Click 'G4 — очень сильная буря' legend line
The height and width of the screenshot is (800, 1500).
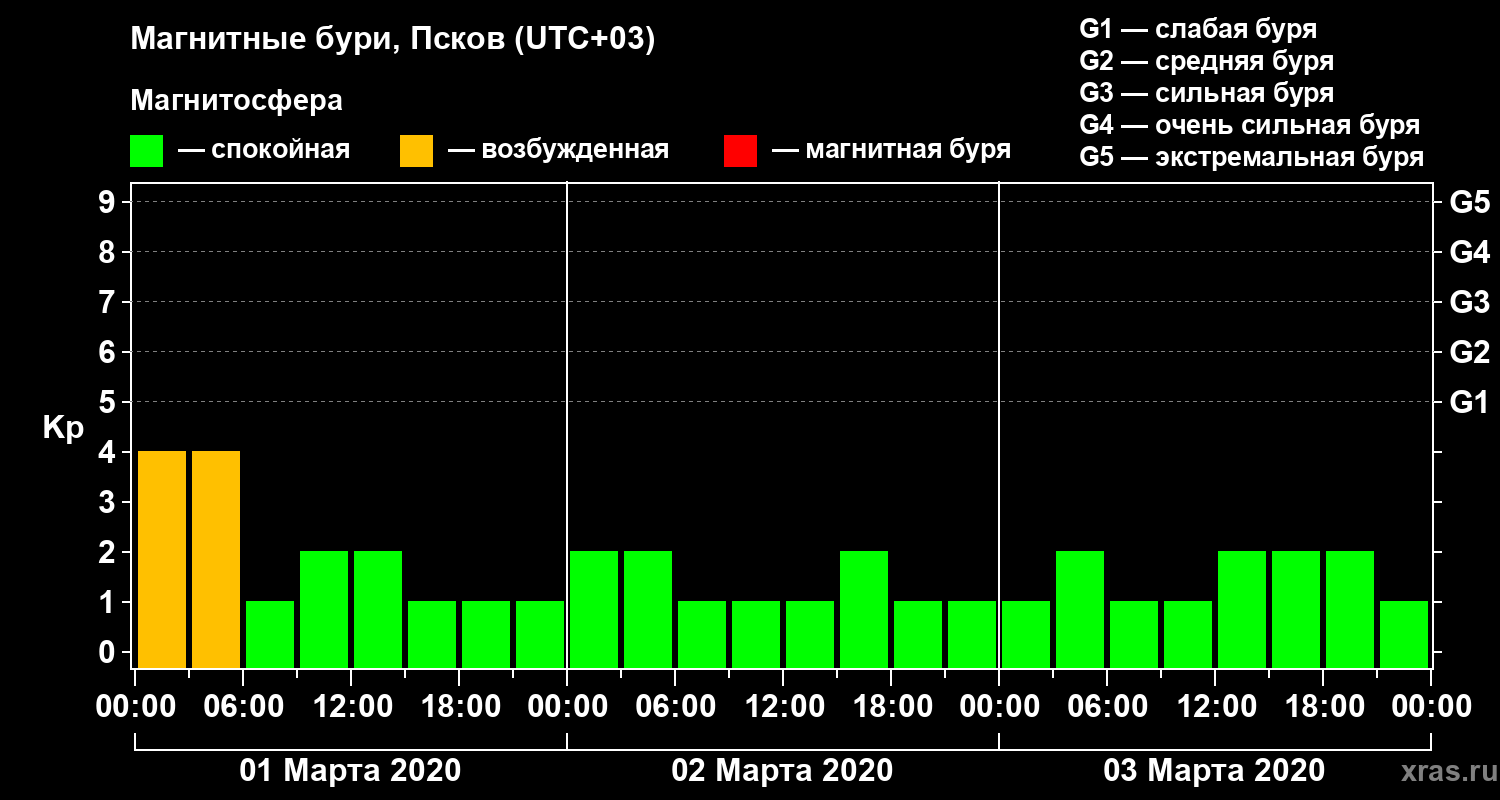coord(1250,125)
